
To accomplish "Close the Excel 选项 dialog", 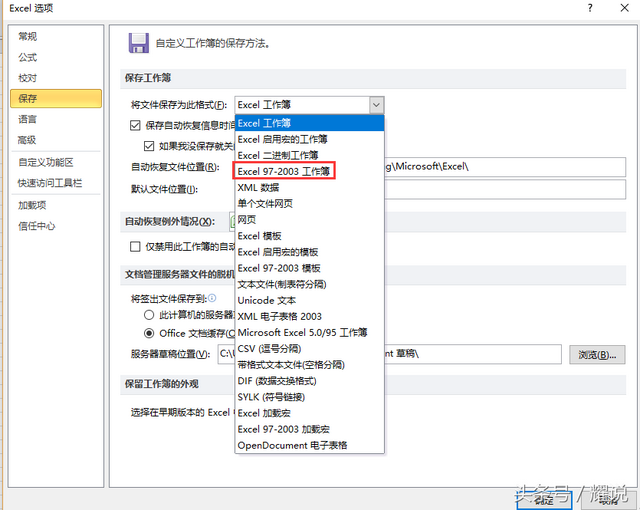I will point(624,8).
